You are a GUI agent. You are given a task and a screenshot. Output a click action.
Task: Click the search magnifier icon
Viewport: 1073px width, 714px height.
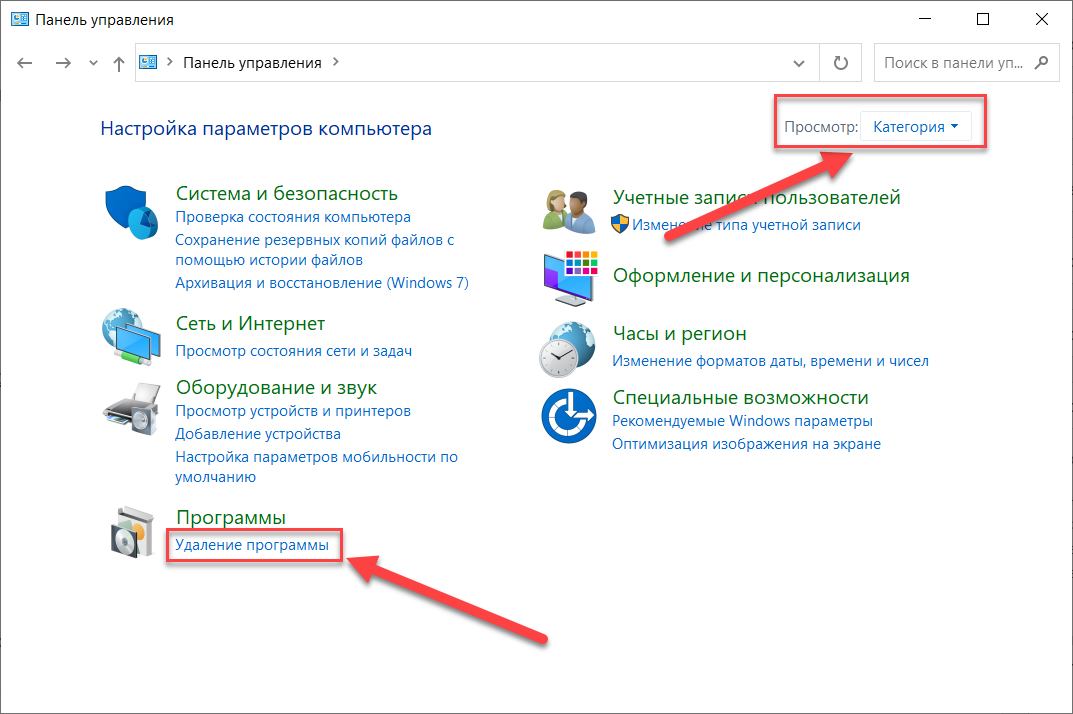point(1042,62)
